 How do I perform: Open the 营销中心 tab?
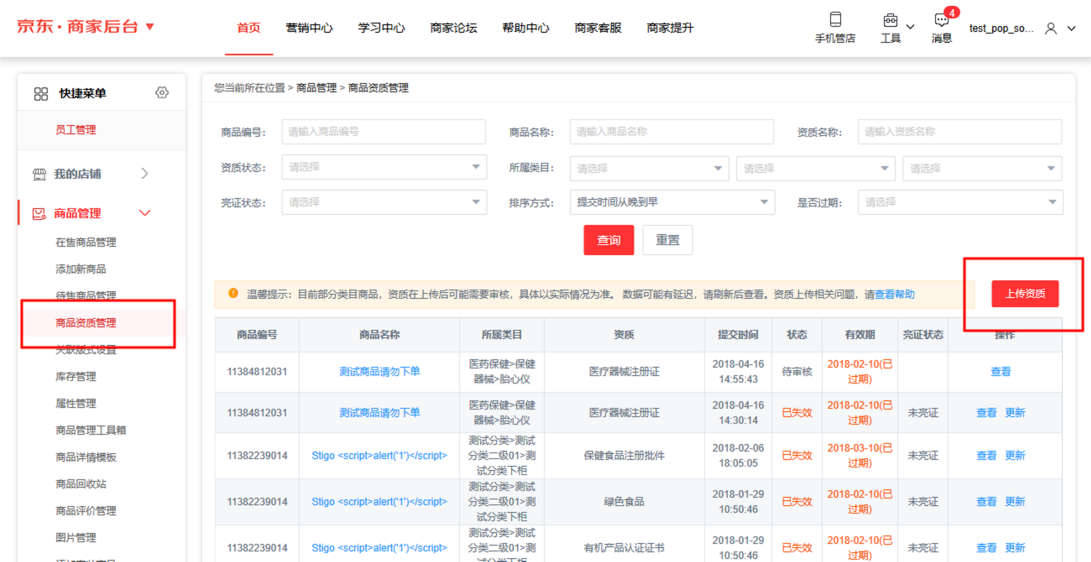pos(309,28)
